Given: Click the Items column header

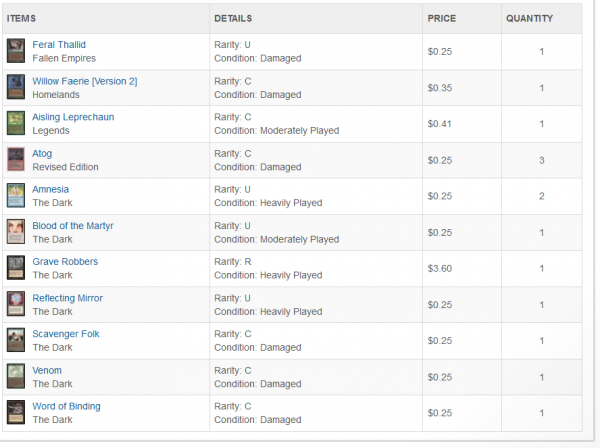Looking at the screenshot, I should (22, 18).
